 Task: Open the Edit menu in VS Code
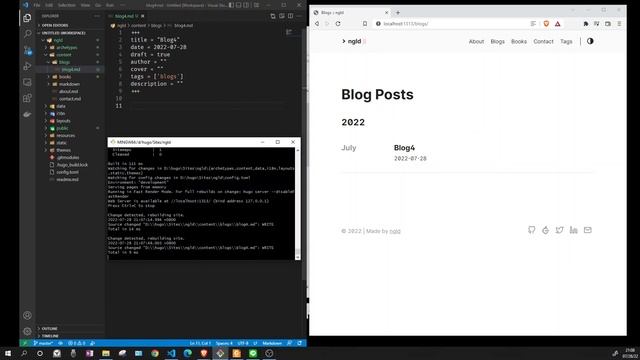point(49,5)
